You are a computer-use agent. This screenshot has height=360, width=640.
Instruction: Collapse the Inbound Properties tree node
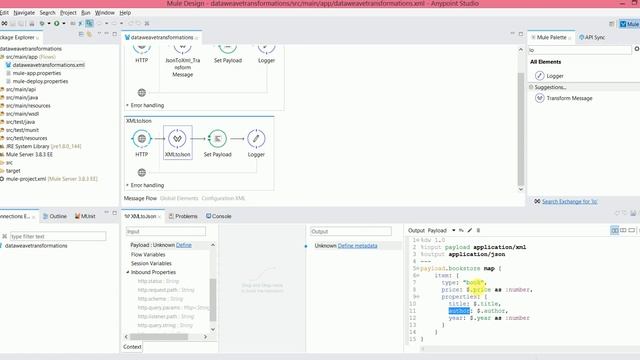127,272
